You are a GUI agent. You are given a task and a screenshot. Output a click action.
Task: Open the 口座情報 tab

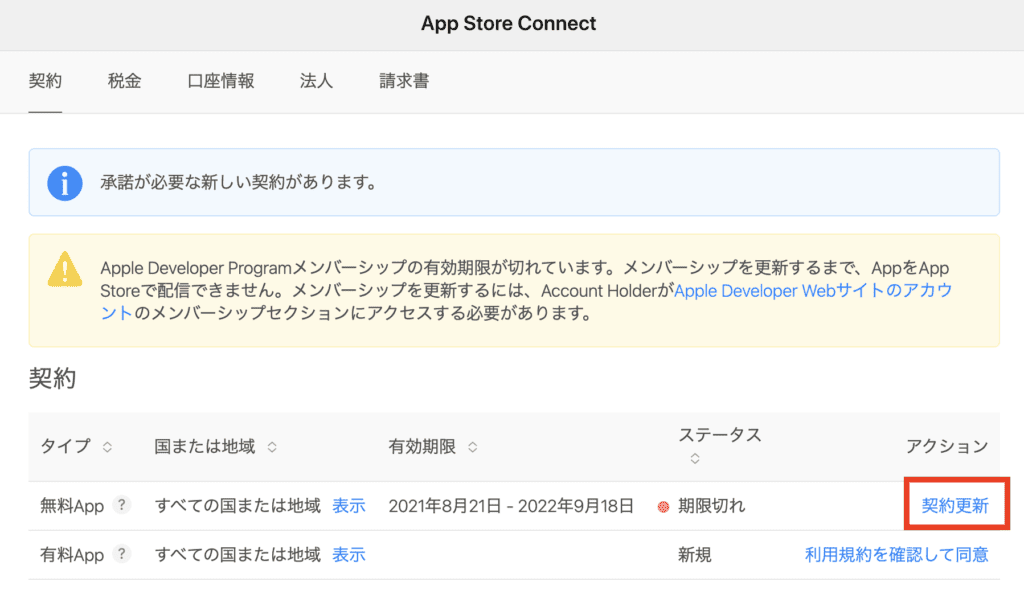(220, 81)
